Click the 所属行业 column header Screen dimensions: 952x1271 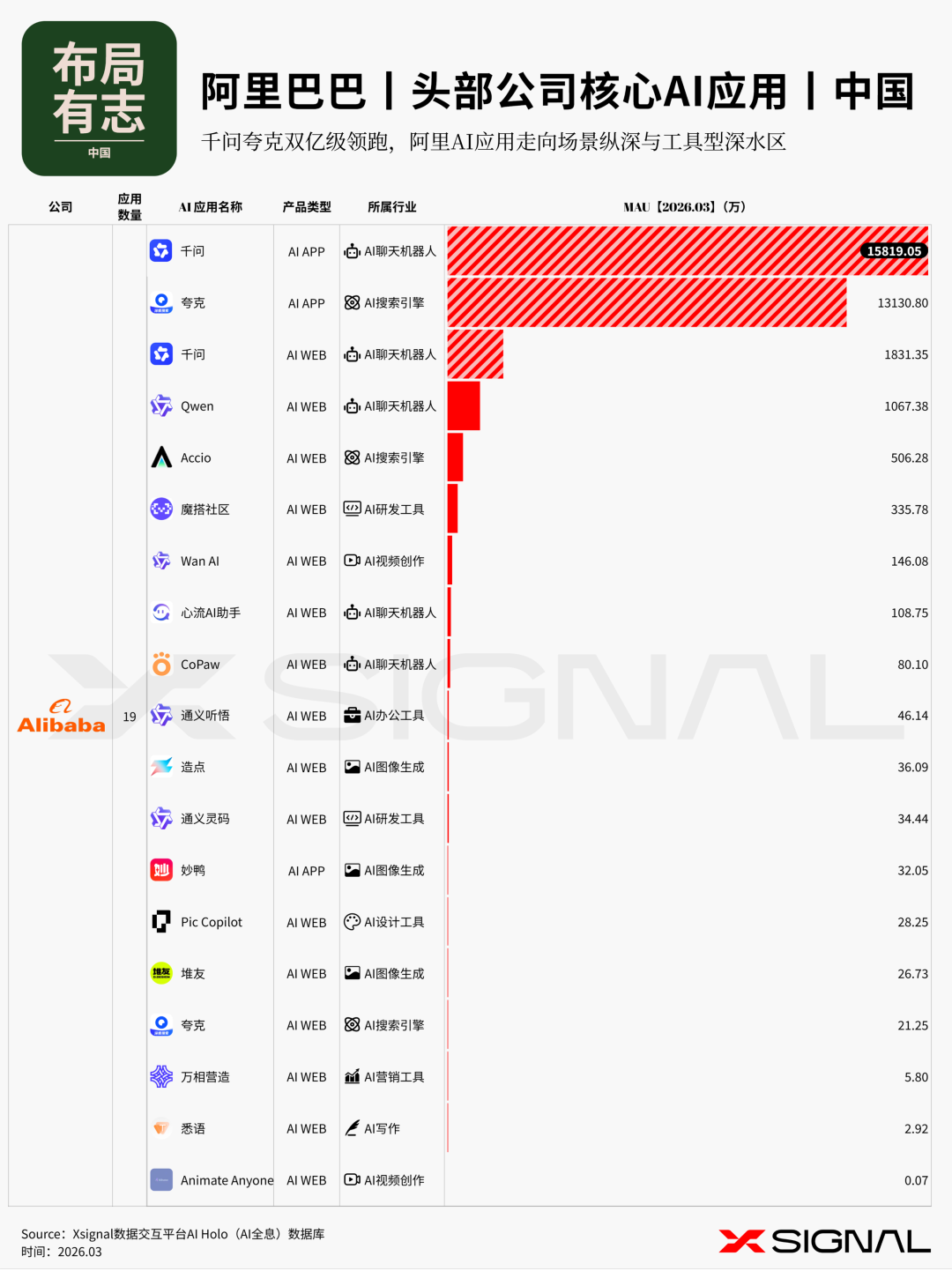(391, 207)
